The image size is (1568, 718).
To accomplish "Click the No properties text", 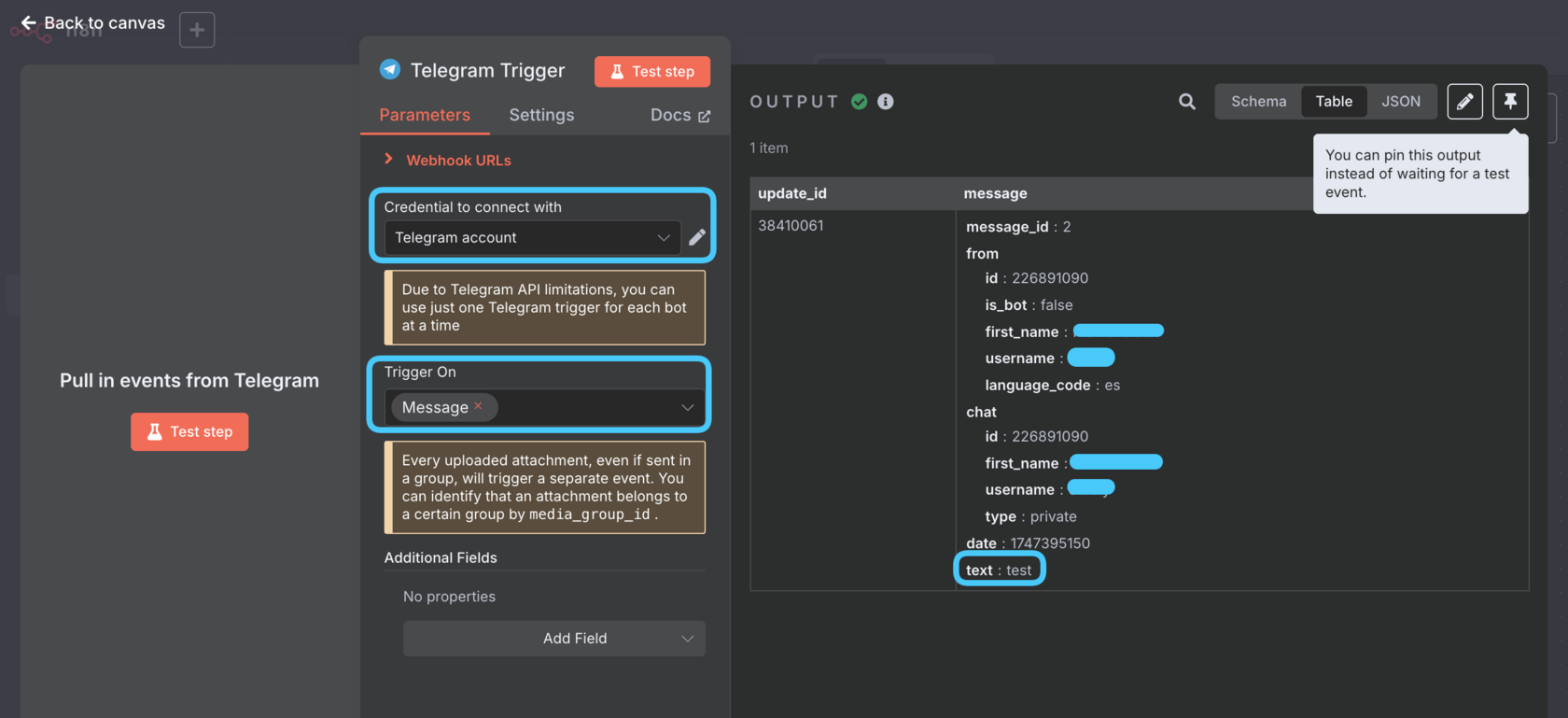I will tap(449, 597).
